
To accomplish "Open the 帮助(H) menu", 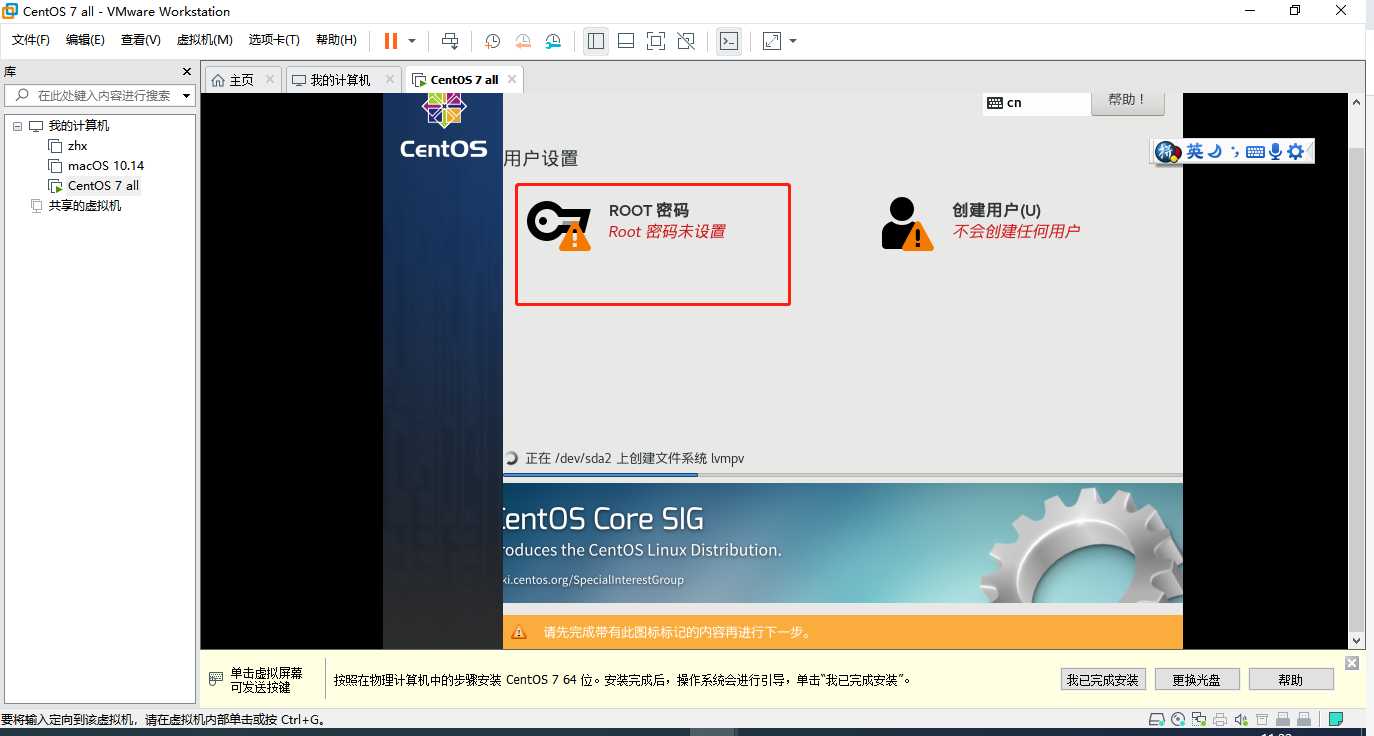I will click(336, 40).
